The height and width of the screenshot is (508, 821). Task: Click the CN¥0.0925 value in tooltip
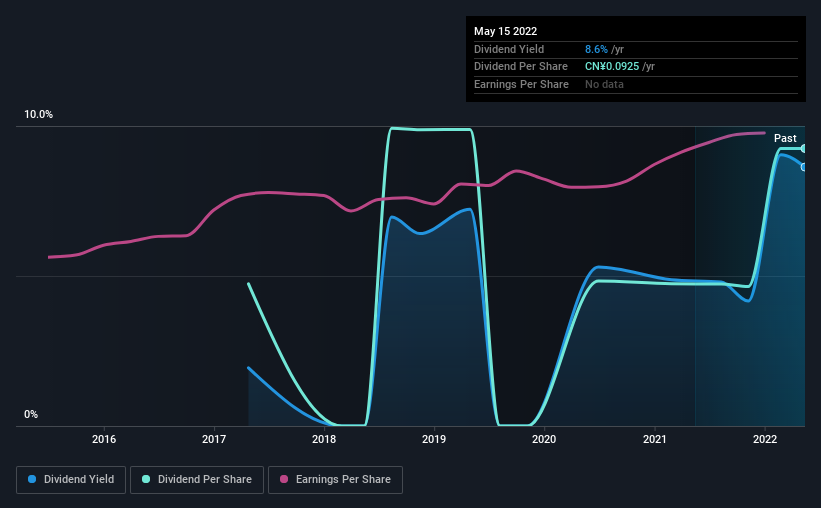click(612, 67)
